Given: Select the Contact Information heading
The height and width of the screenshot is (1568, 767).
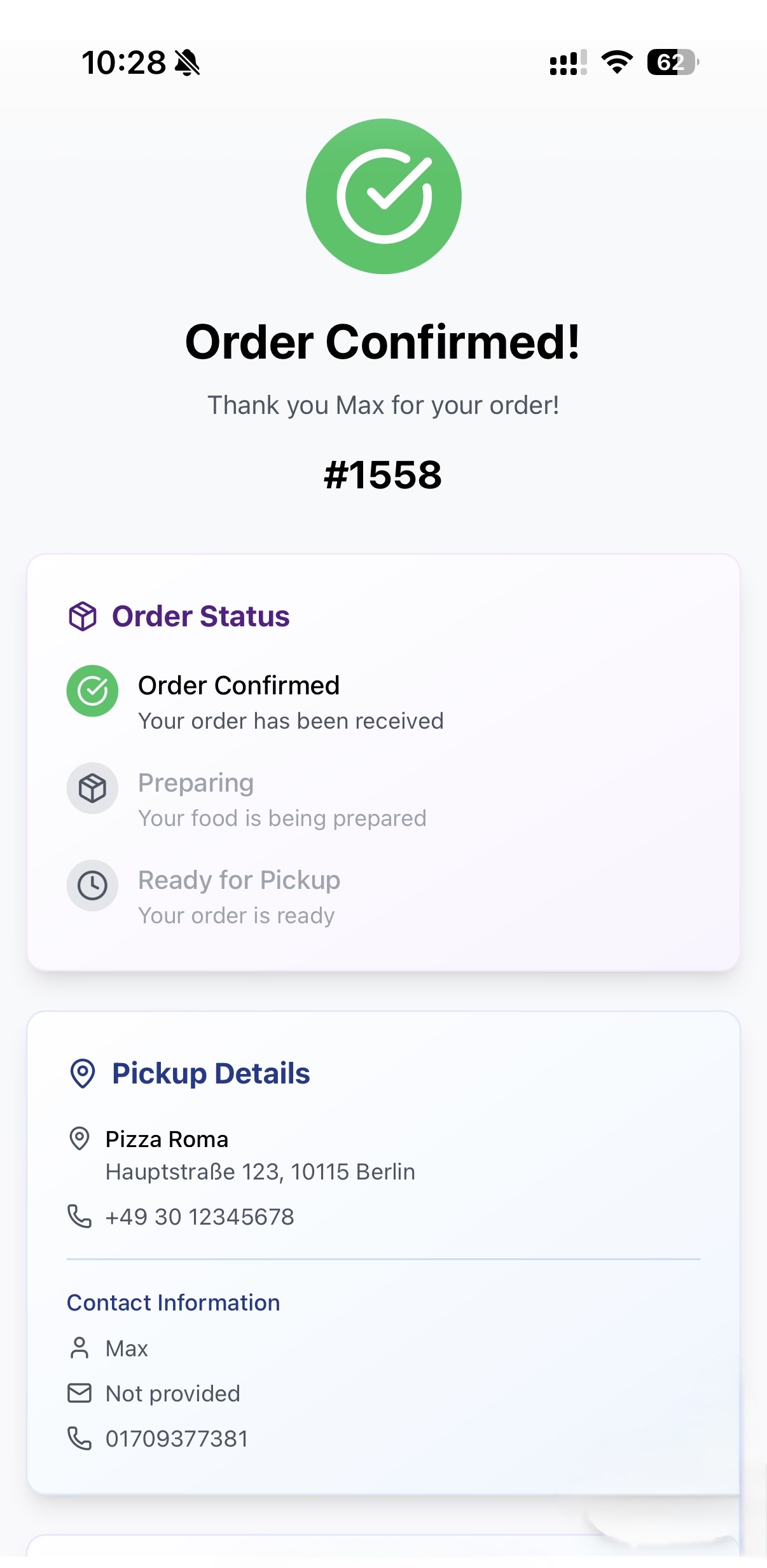Looking at the screenshot, I should click(173, 1302).
